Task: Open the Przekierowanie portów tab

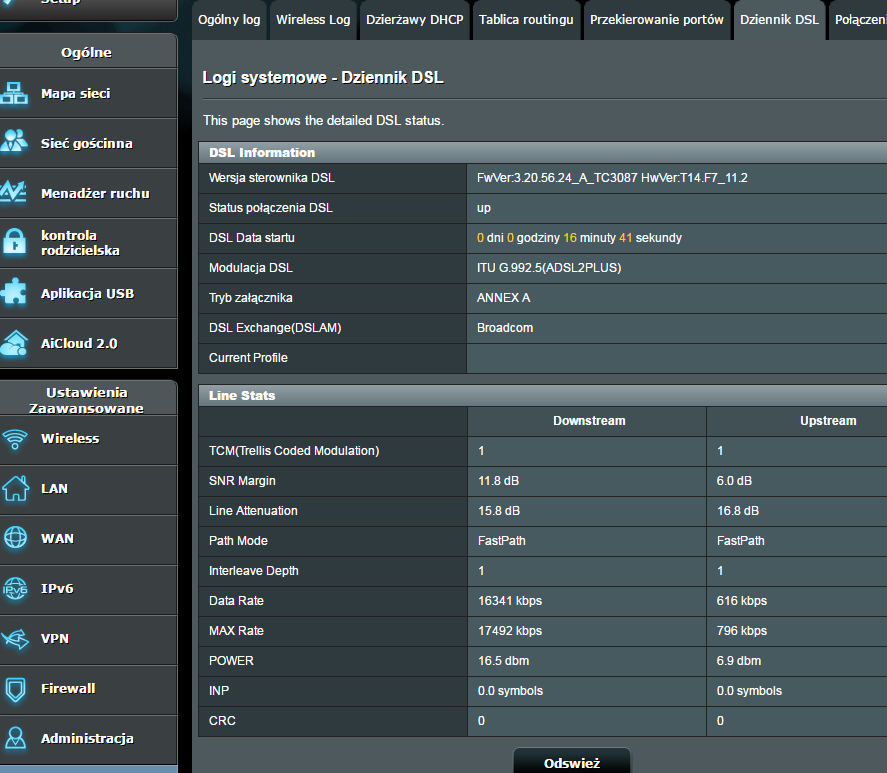Action: tap(657, 20)
